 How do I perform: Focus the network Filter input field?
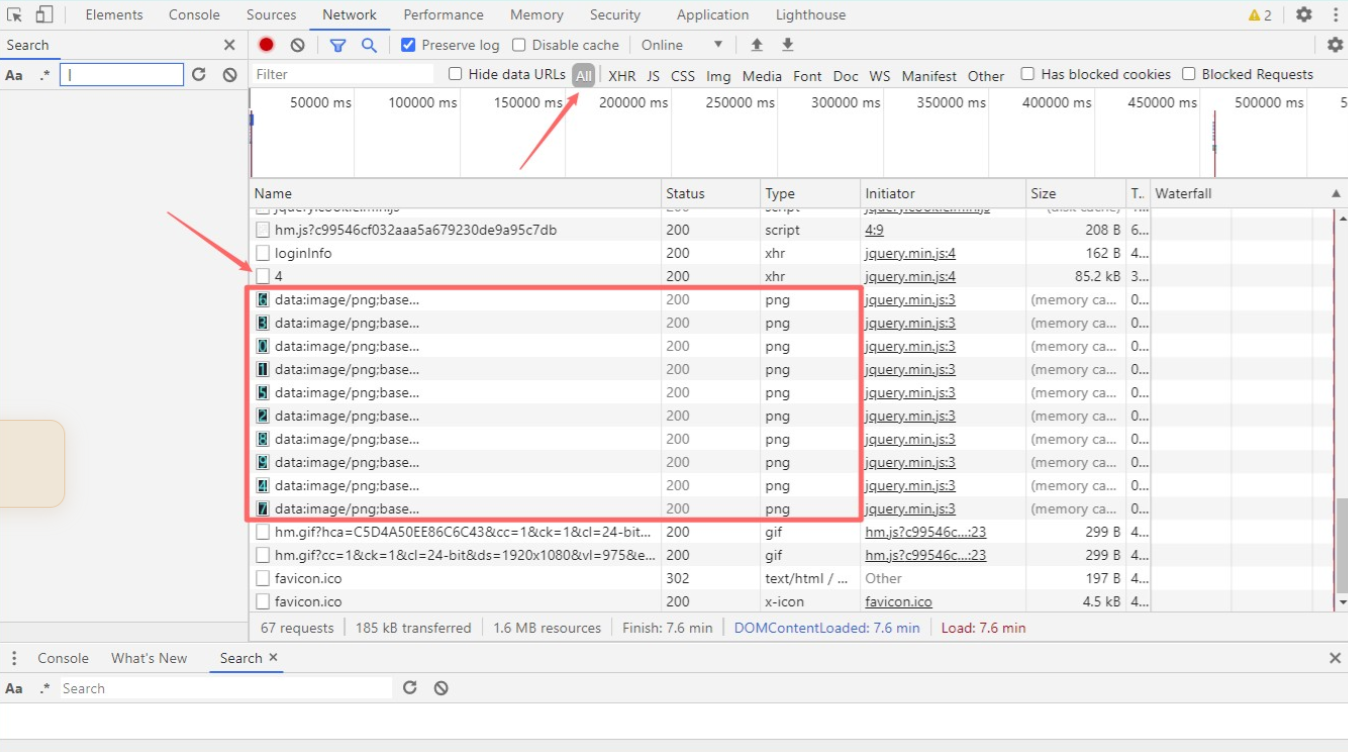point(342,74)
